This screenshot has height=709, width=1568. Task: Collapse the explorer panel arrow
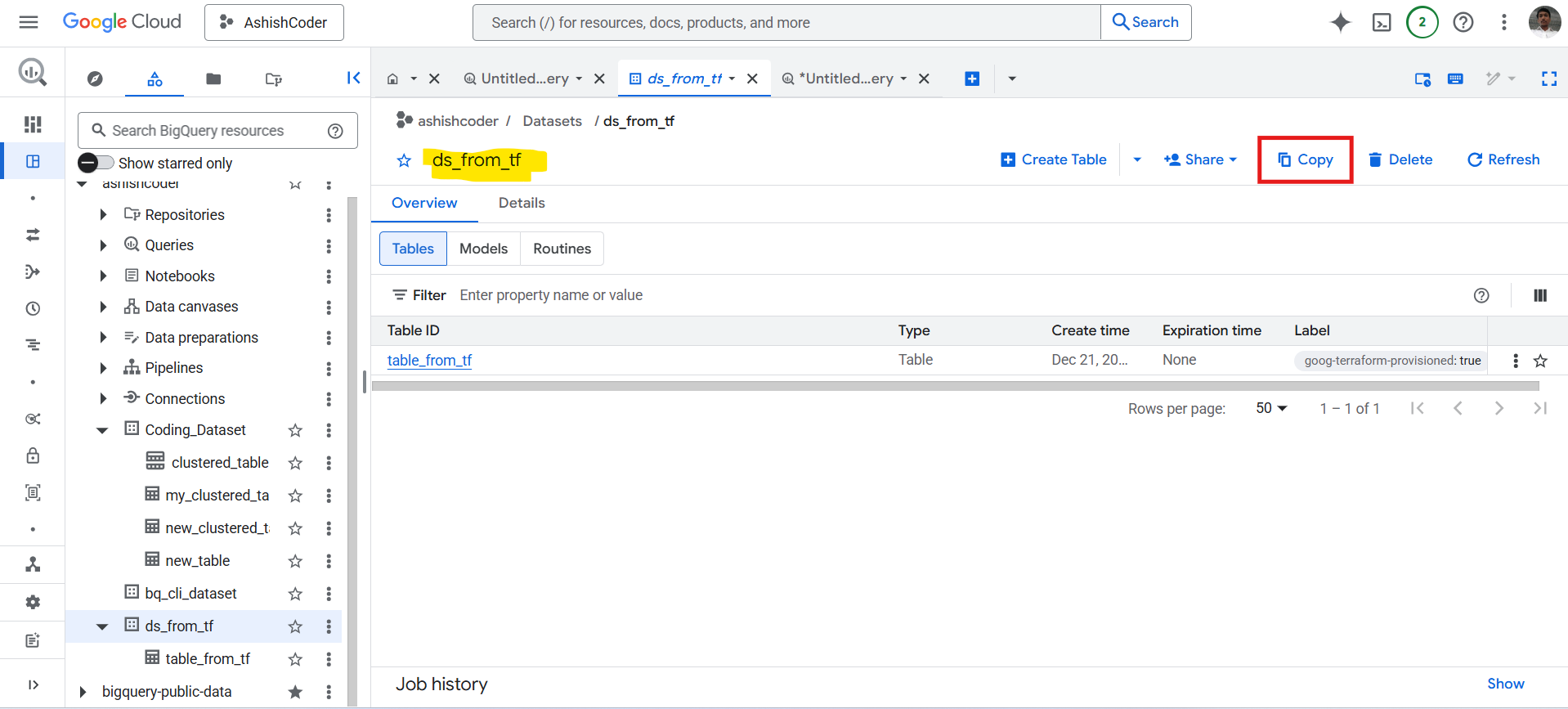pos(353,78)
